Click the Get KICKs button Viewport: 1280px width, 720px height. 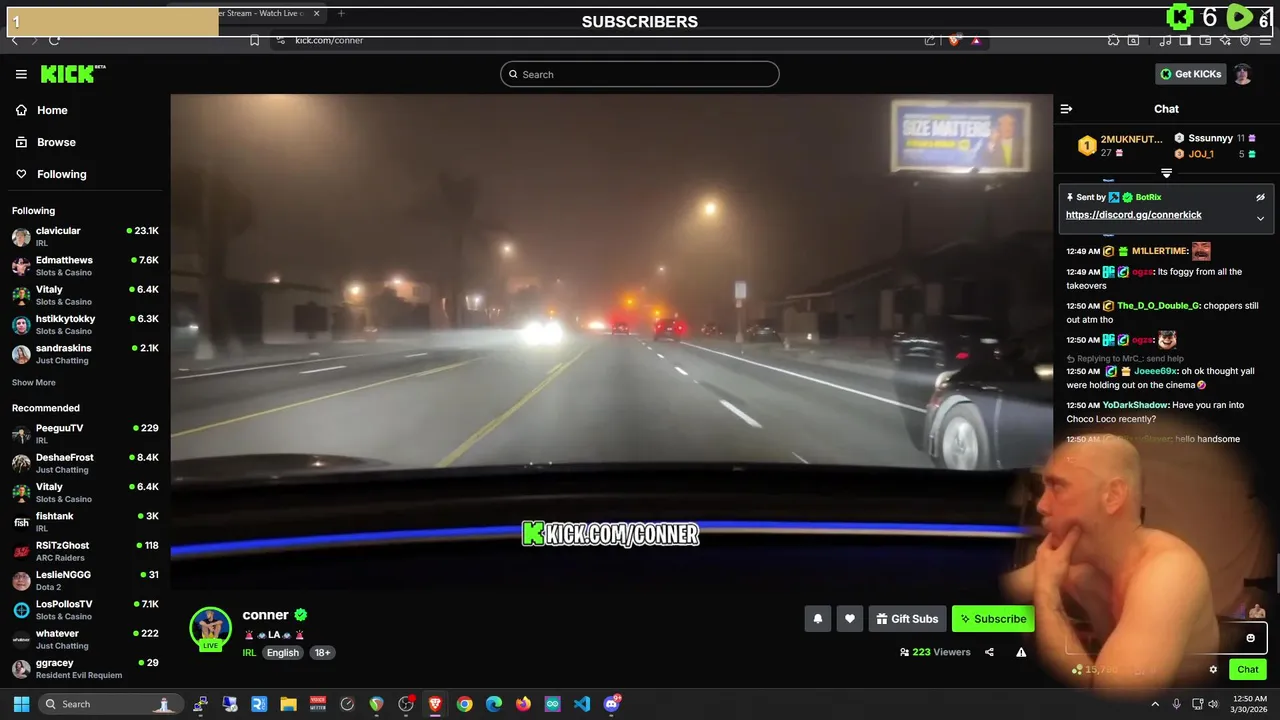pos(1190,74)
